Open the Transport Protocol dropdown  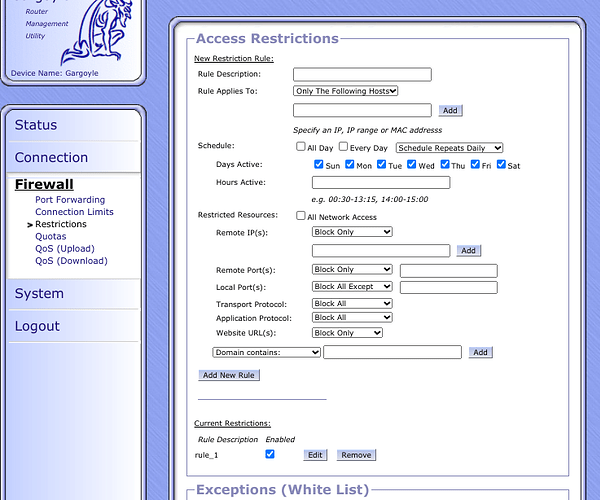coord(352,304)
